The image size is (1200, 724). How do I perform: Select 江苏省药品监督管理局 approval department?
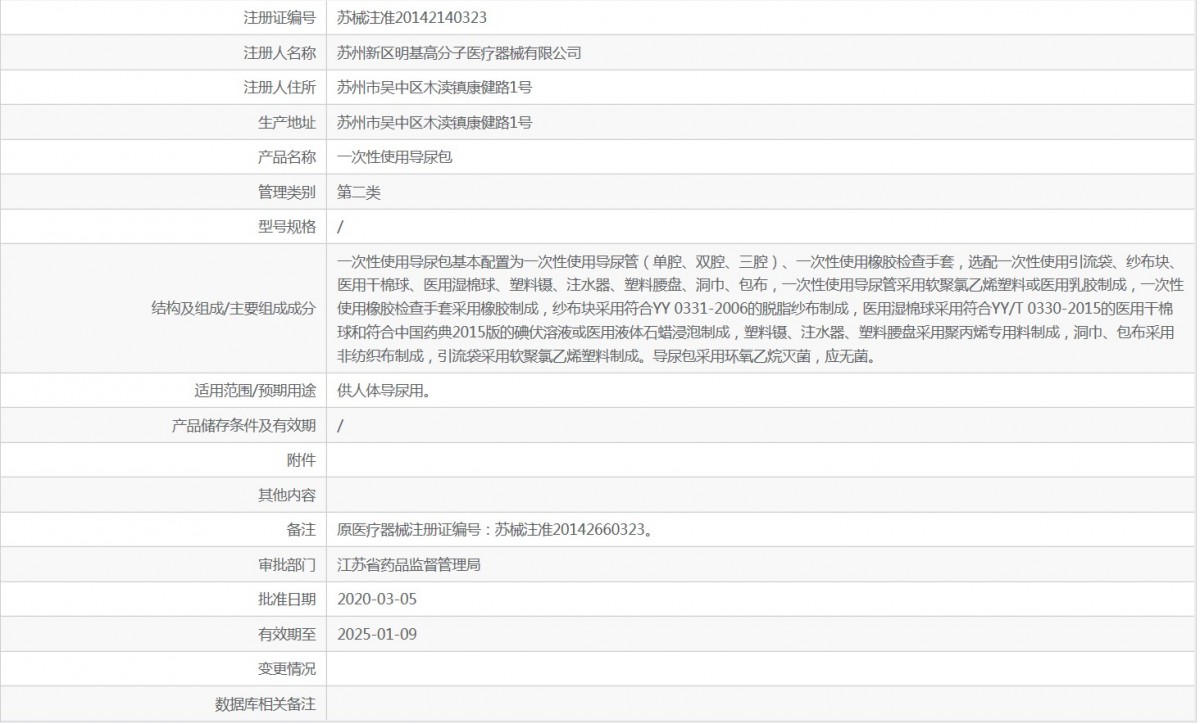pyautogui.click(x=409, y=565)
